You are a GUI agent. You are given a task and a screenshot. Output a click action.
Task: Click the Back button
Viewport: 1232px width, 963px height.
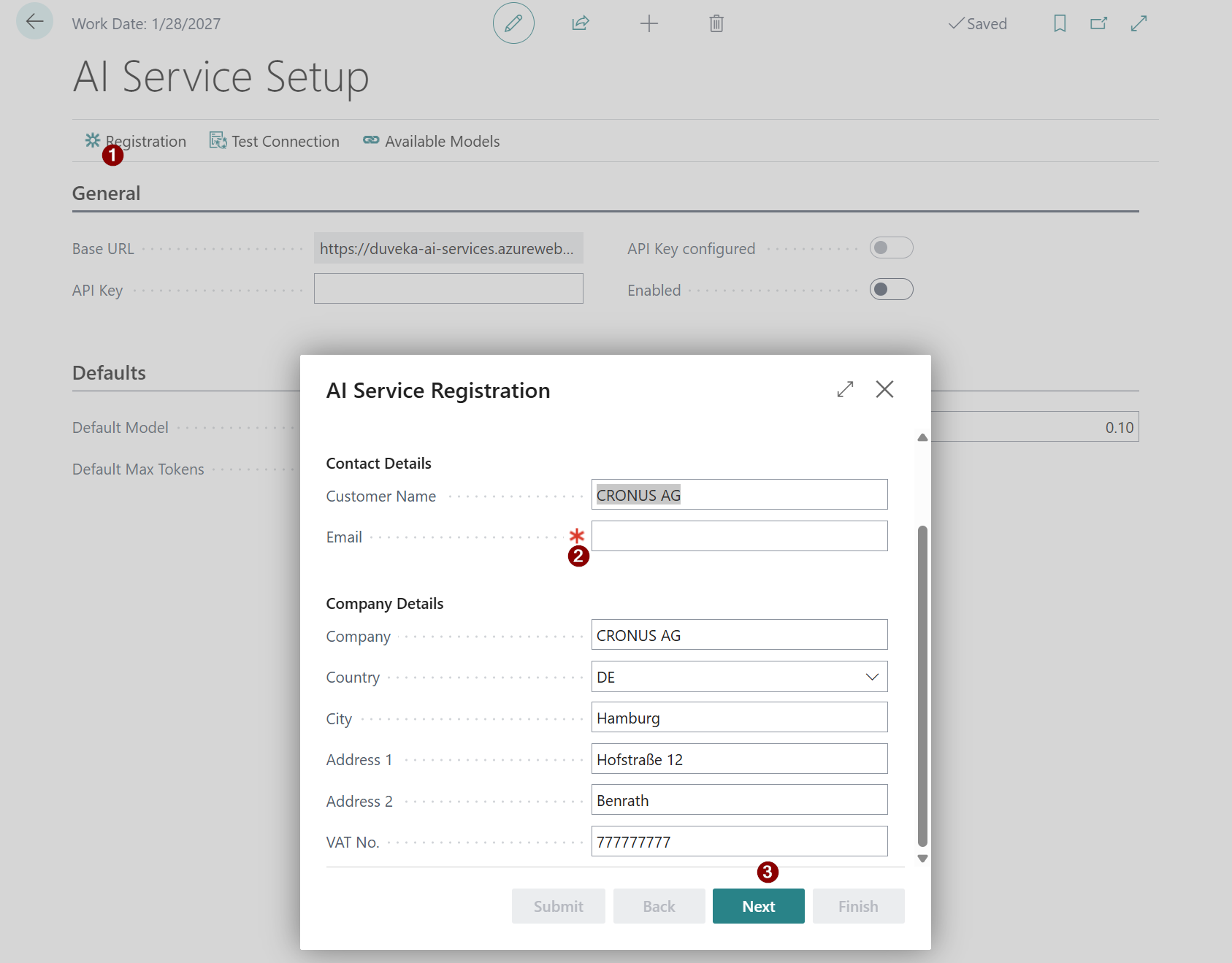tap(659, 906)
